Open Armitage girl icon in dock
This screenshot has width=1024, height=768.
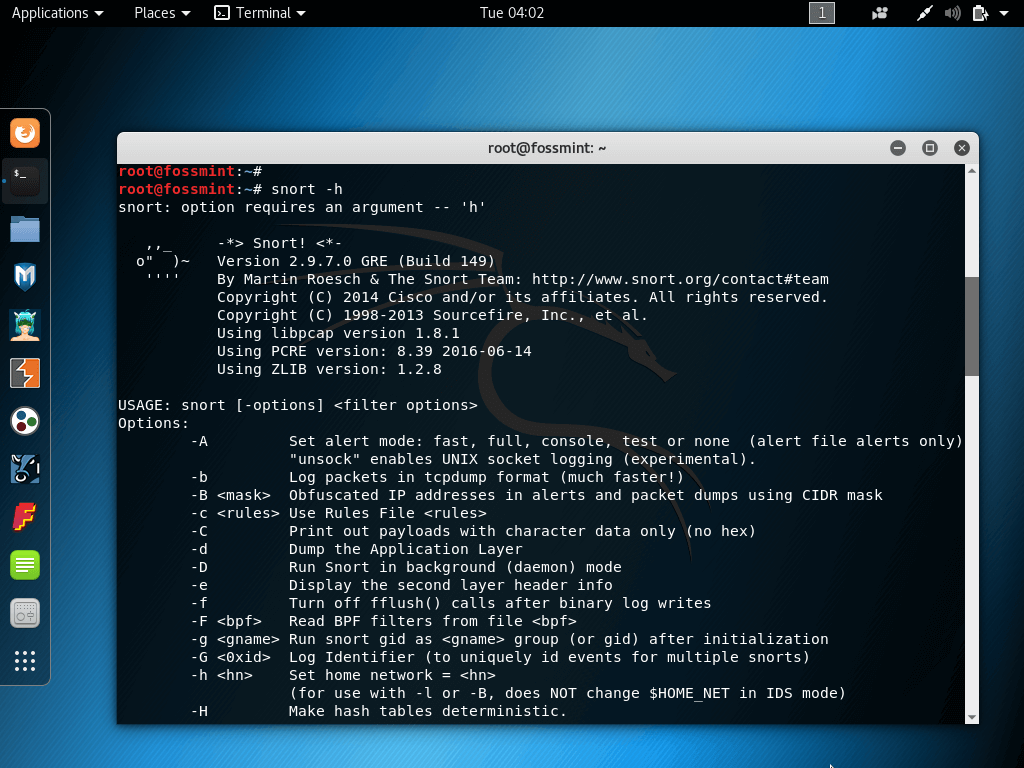coord(25,325)
